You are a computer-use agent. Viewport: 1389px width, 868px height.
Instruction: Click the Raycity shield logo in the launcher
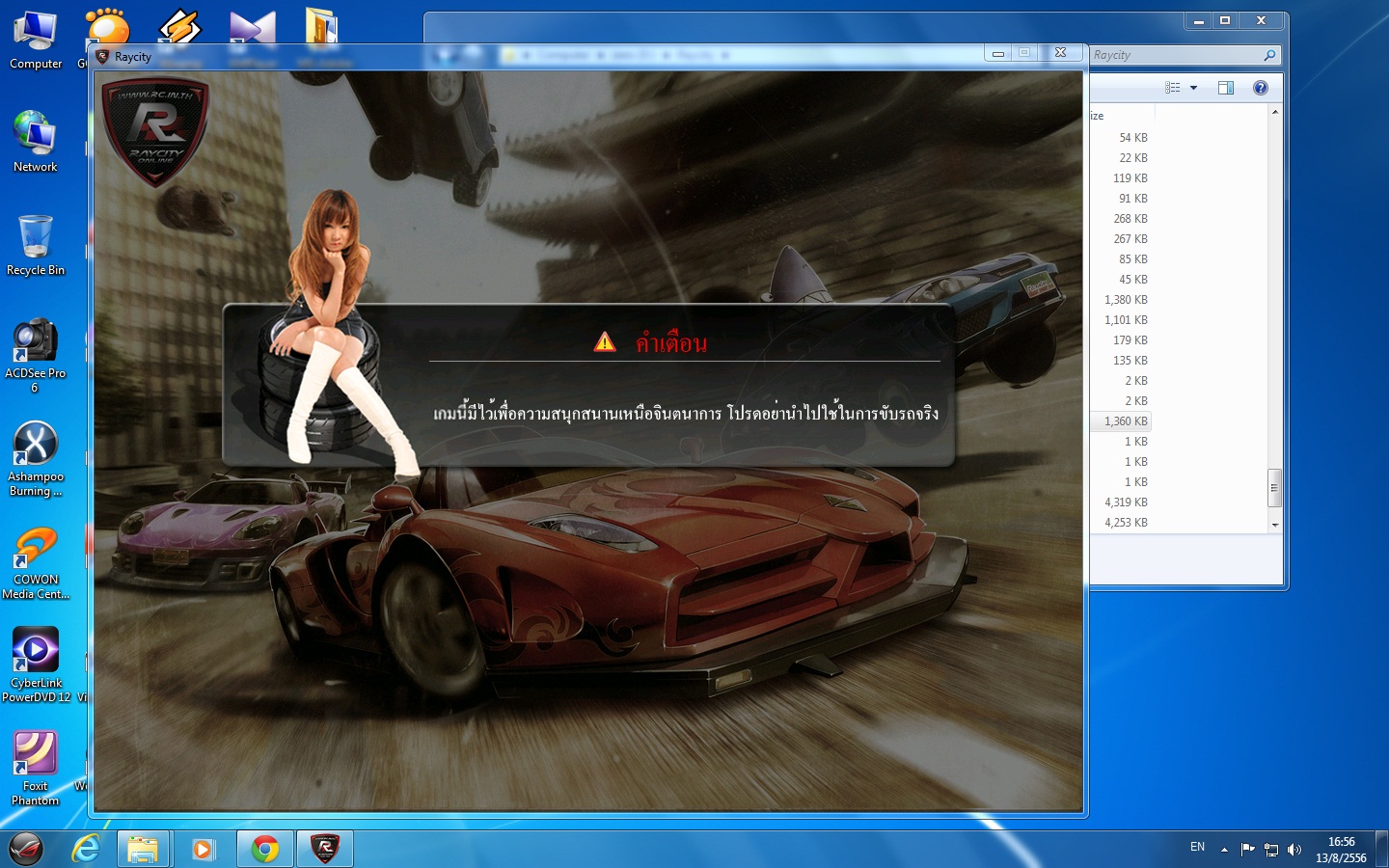(x=155, y=130)
